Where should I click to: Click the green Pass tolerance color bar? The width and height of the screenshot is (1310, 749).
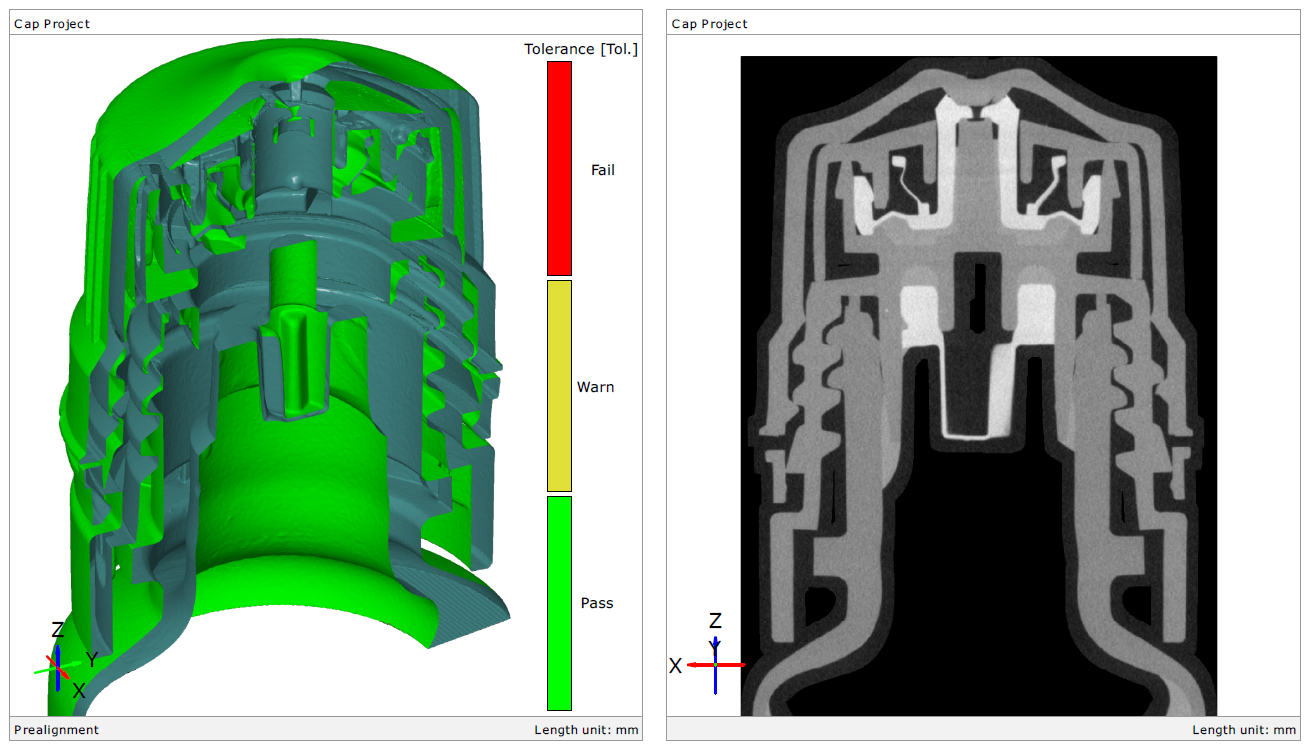pyautogui.click(x=559, y=602)
